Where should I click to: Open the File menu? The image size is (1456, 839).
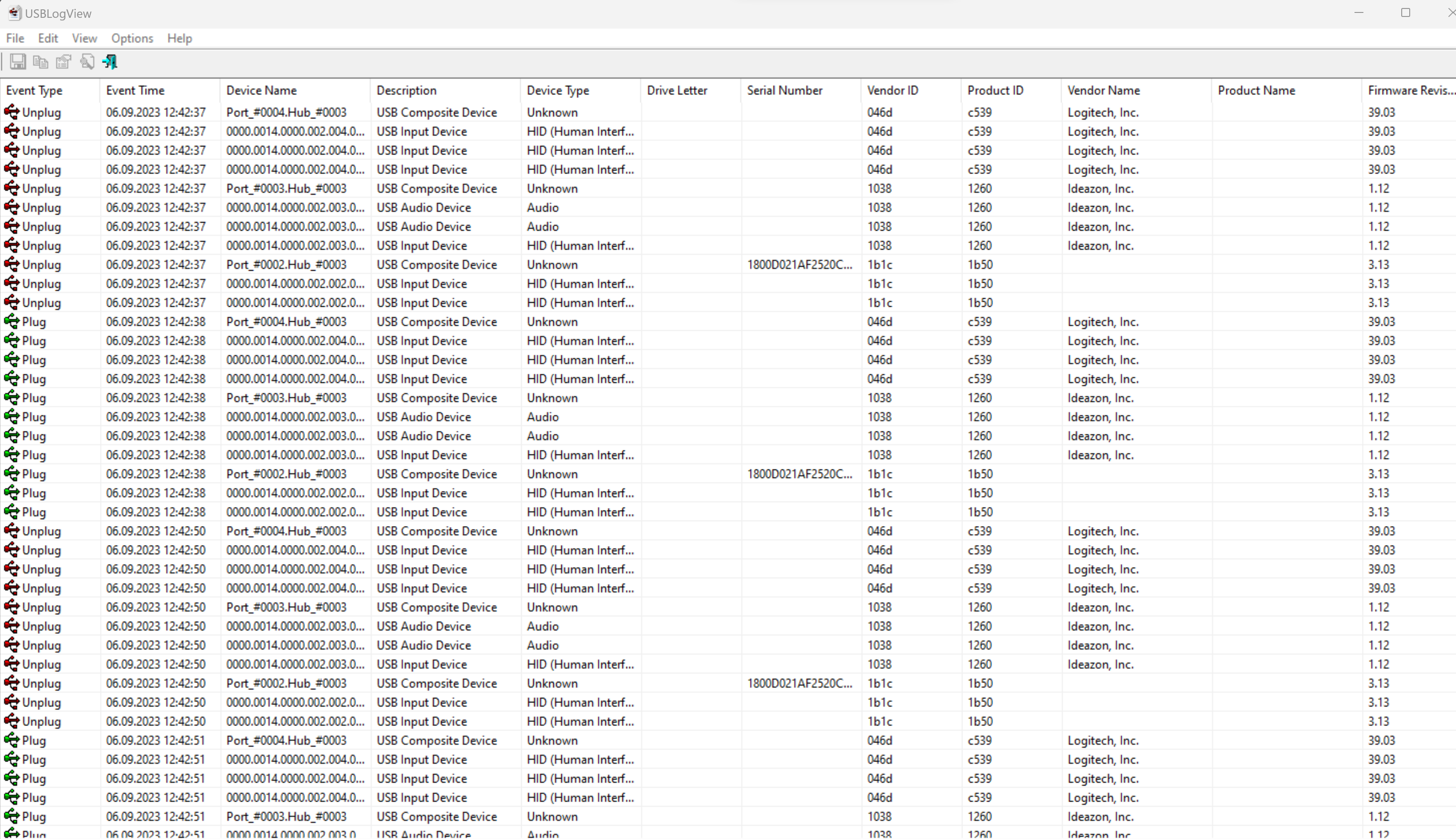click(x=15, y=38)
